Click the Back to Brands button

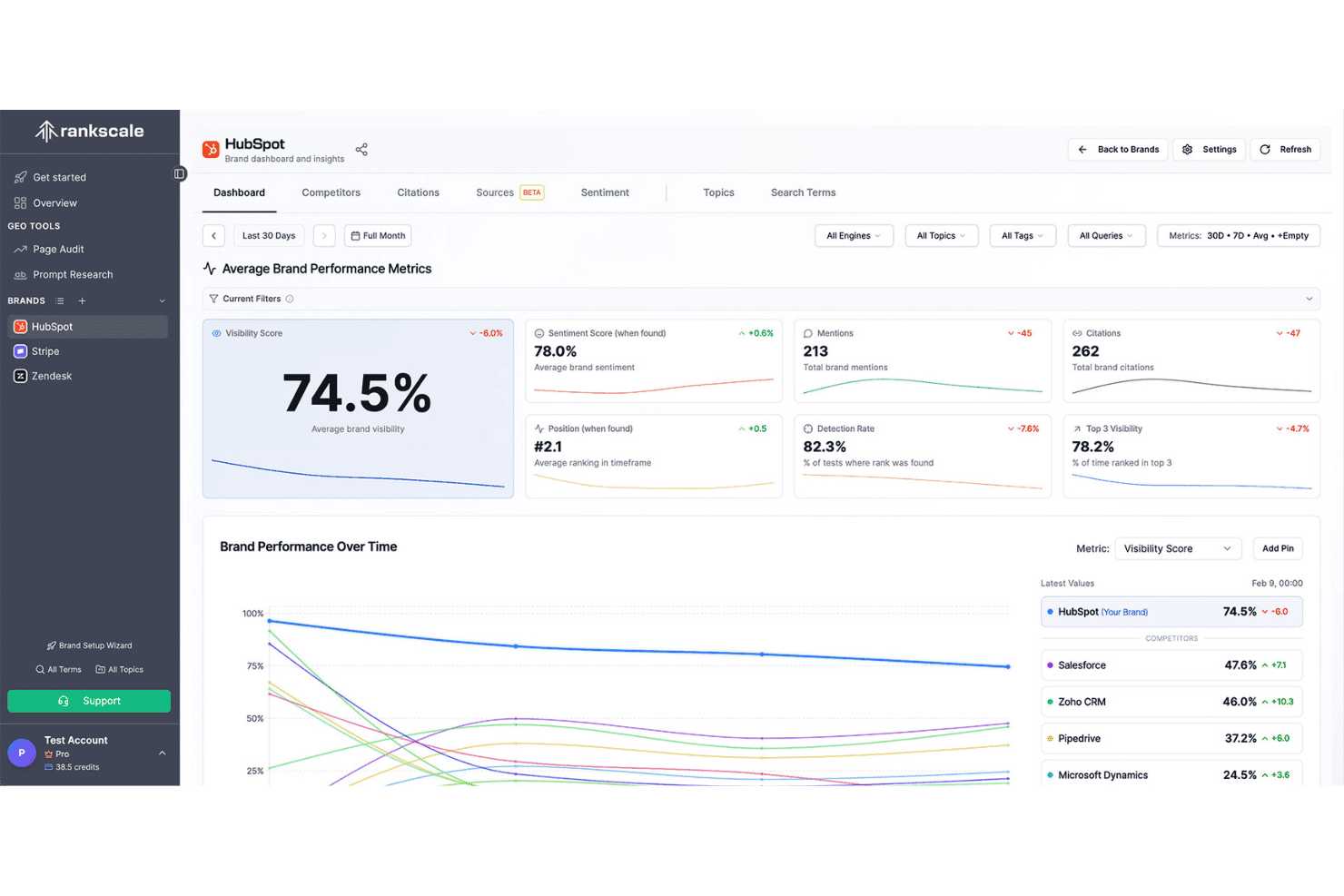[1119, 150]
